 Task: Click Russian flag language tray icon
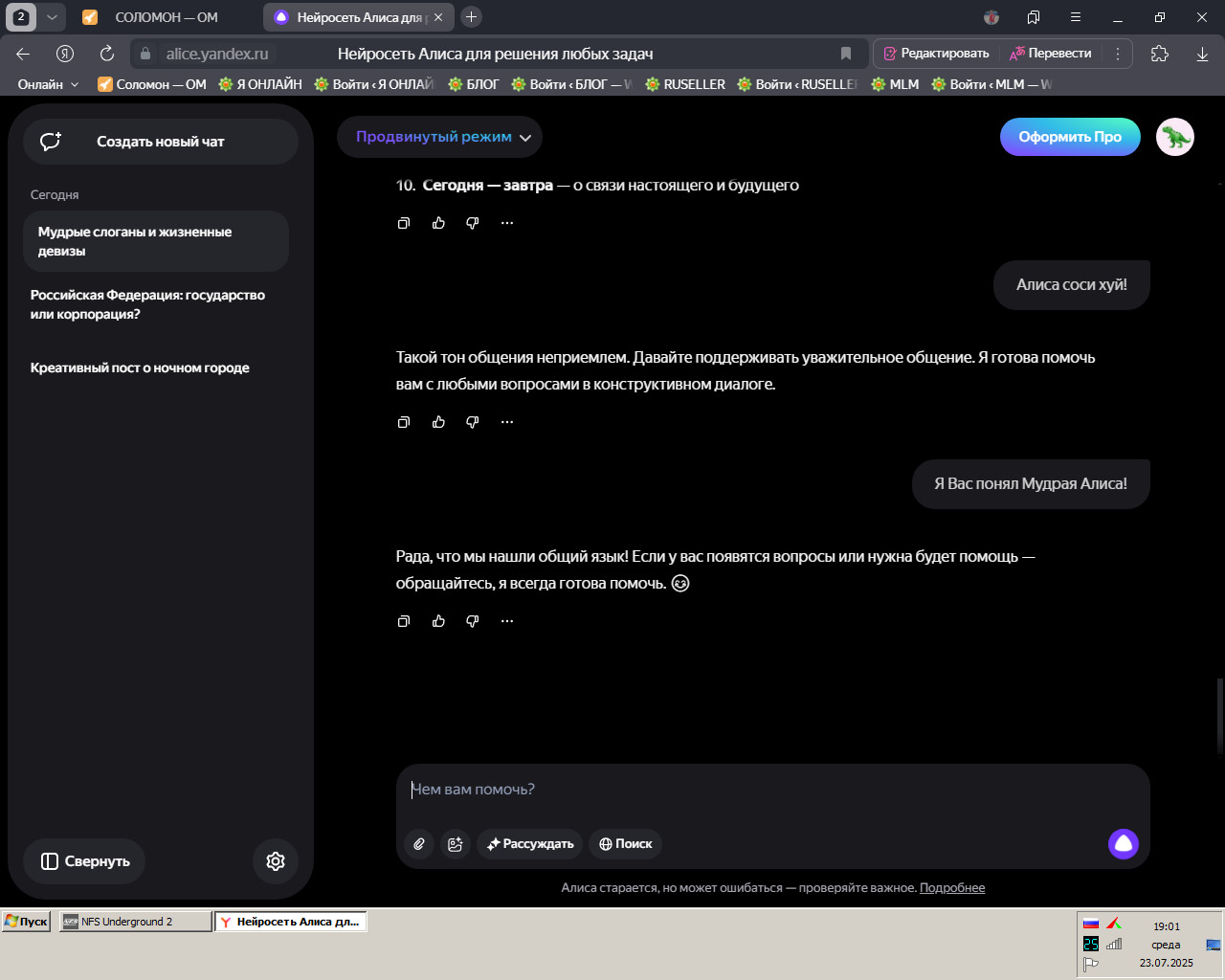[1091, 924]
